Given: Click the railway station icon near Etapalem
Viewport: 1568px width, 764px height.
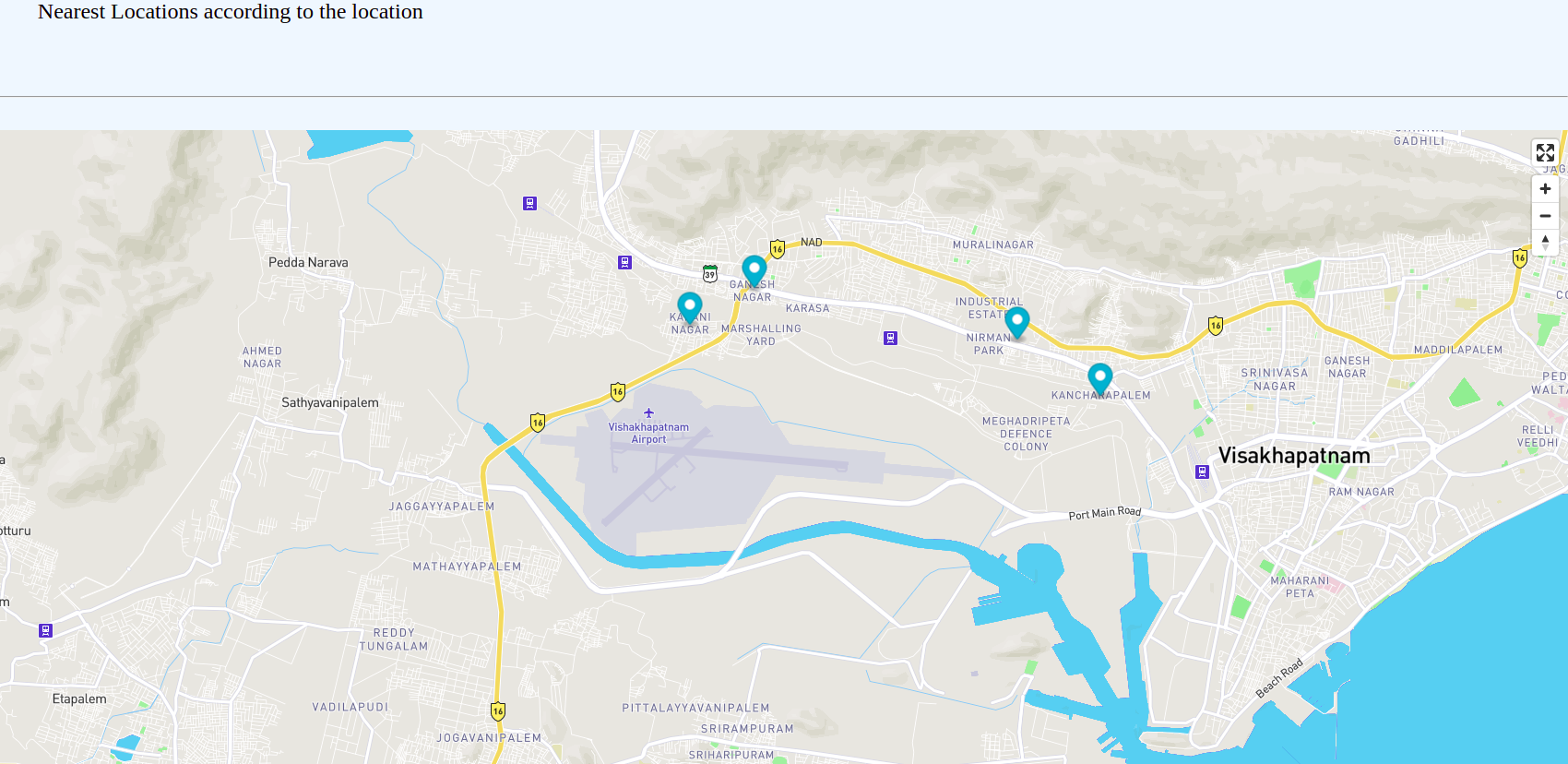Looking at the screenshot, I should [45, 631].
